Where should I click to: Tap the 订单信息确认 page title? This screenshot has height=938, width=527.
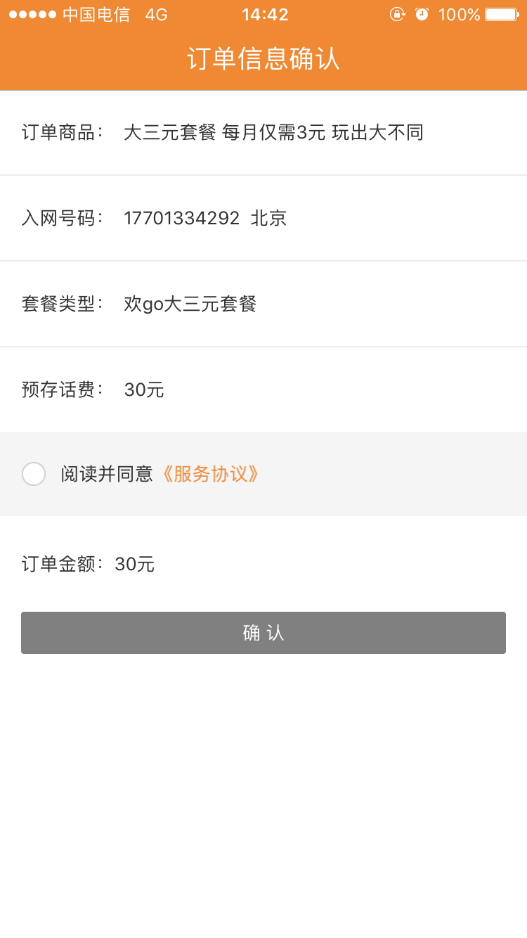pyautogui.click(x=263, y=59)
